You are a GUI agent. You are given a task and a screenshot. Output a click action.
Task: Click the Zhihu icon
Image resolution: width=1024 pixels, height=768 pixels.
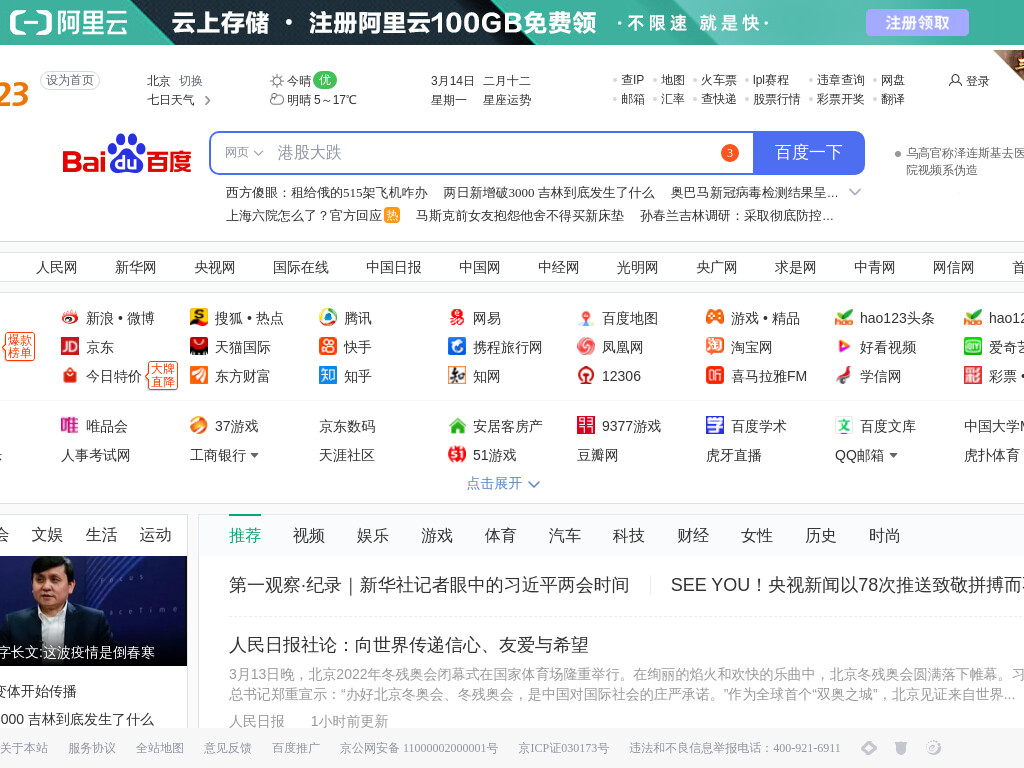pyautogui.click(x=328, y=375)
